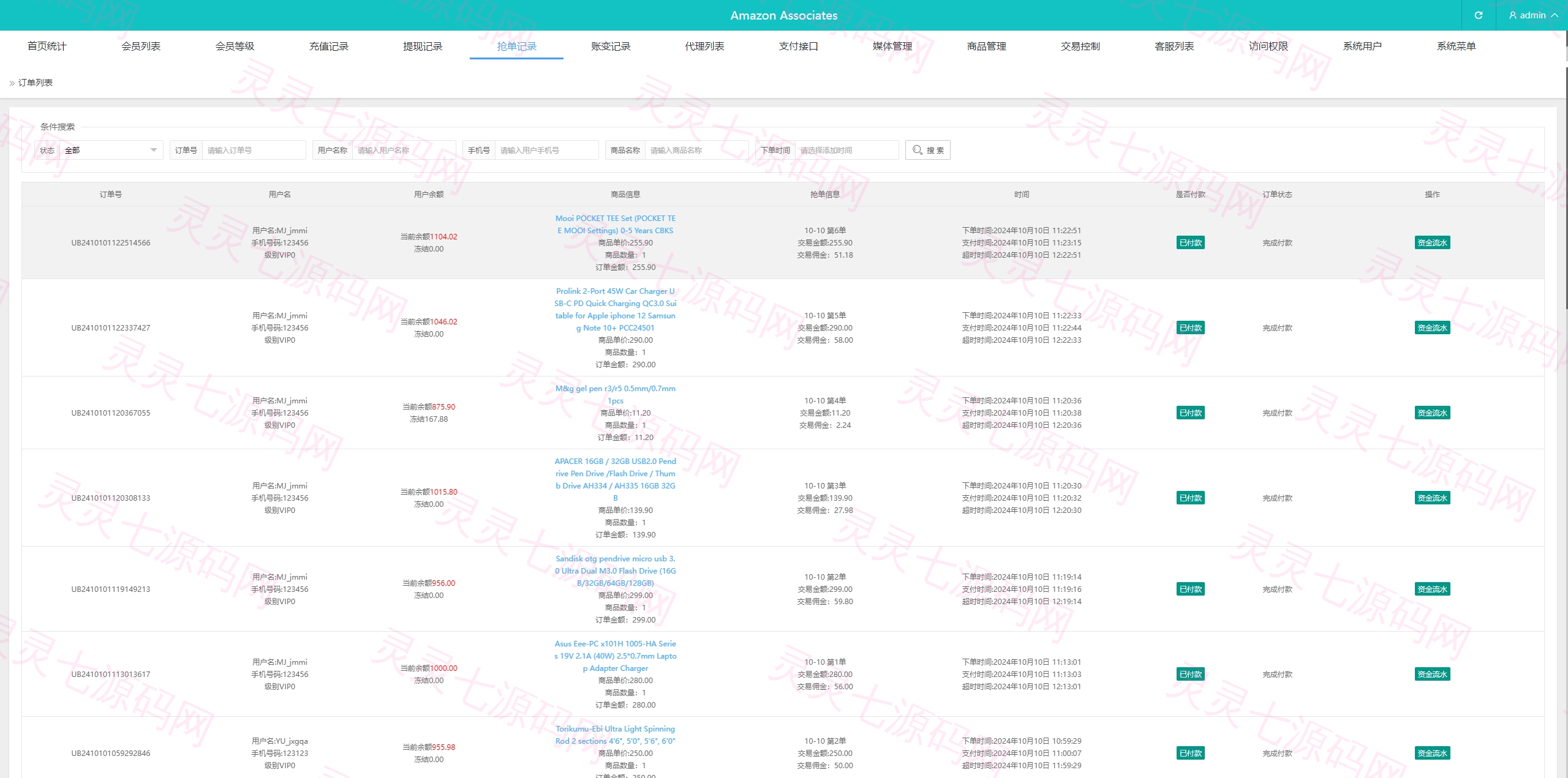Image resolution: width=1568 pixels, height=778 pixels.
Task: Open 账变记录 tab
Action: [611, 47]
